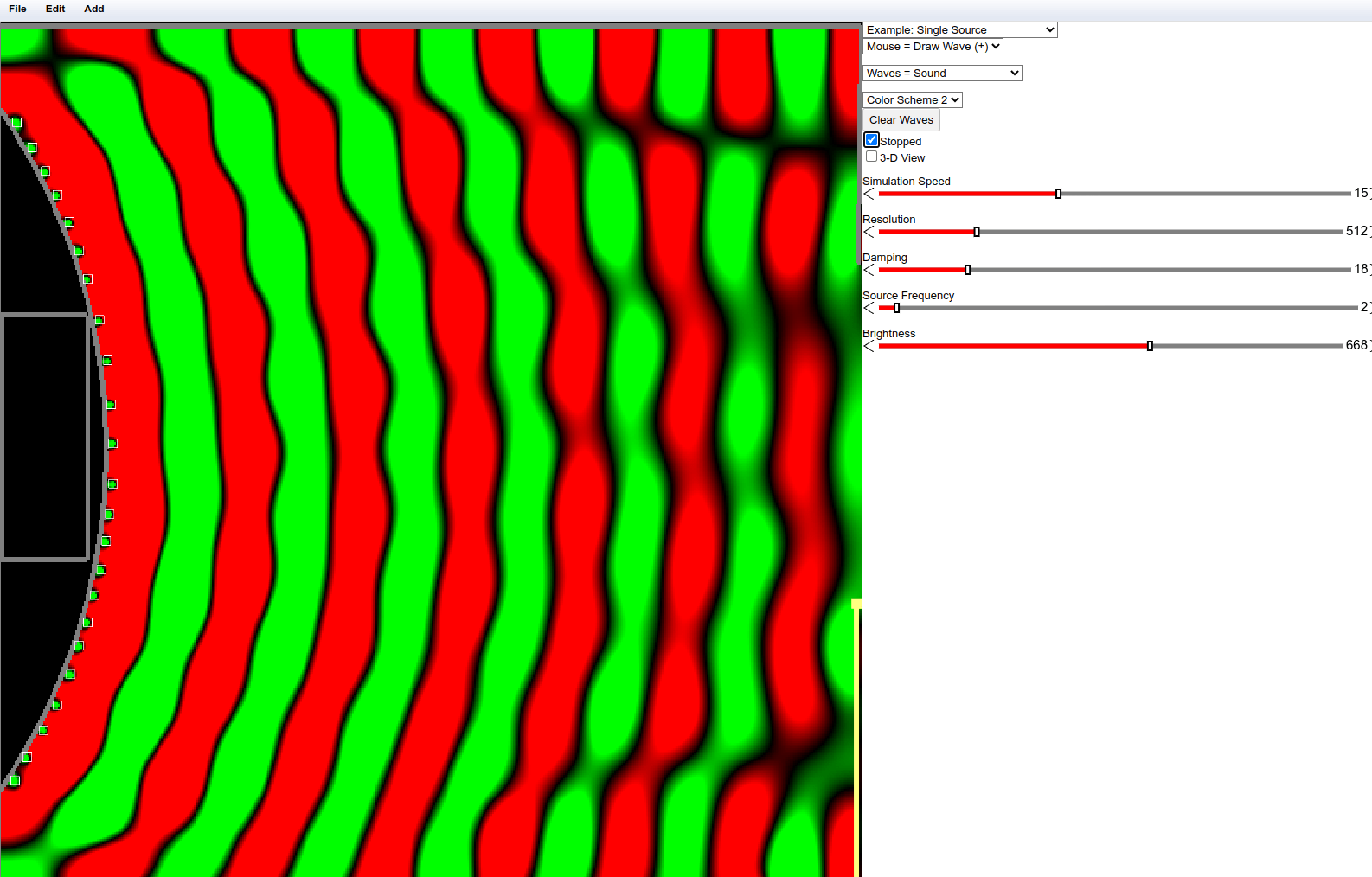Click the yellow vertical wall line
Image resolution: width=1372 pixels, height=877 pixels.
coord(856,744)
